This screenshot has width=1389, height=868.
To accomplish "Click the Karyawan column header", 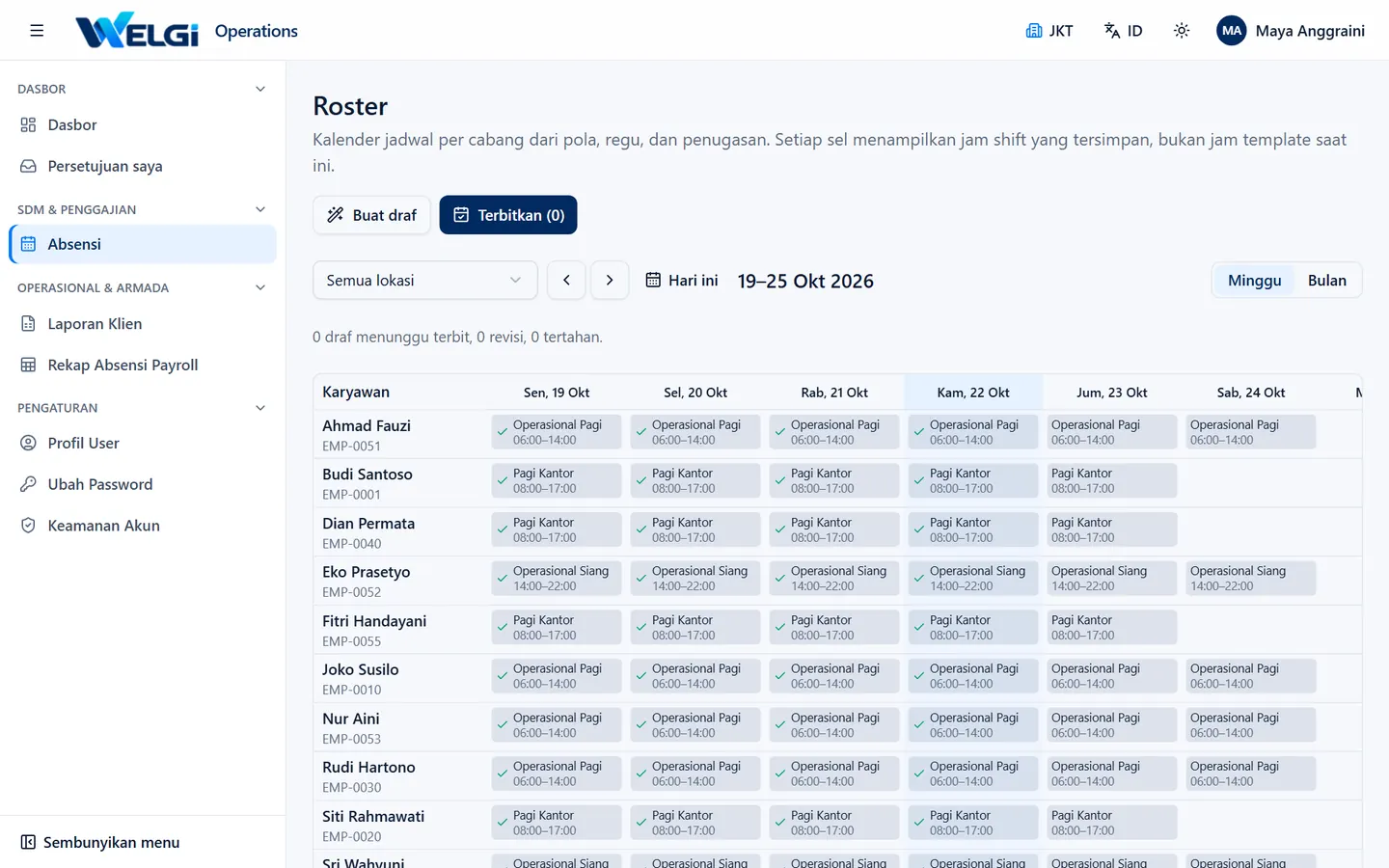I will pyautogui.click(x=356, y=393).
